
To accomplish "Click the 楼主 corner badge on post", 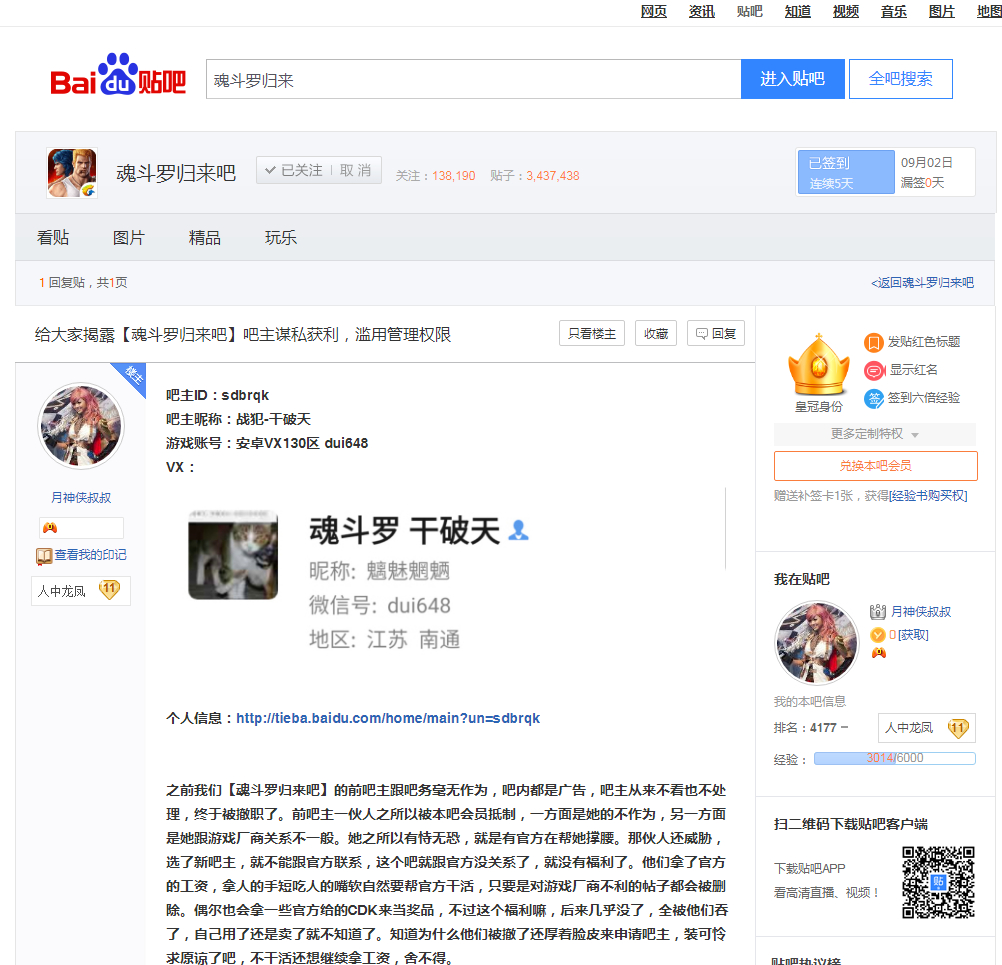I will [131, 376].
